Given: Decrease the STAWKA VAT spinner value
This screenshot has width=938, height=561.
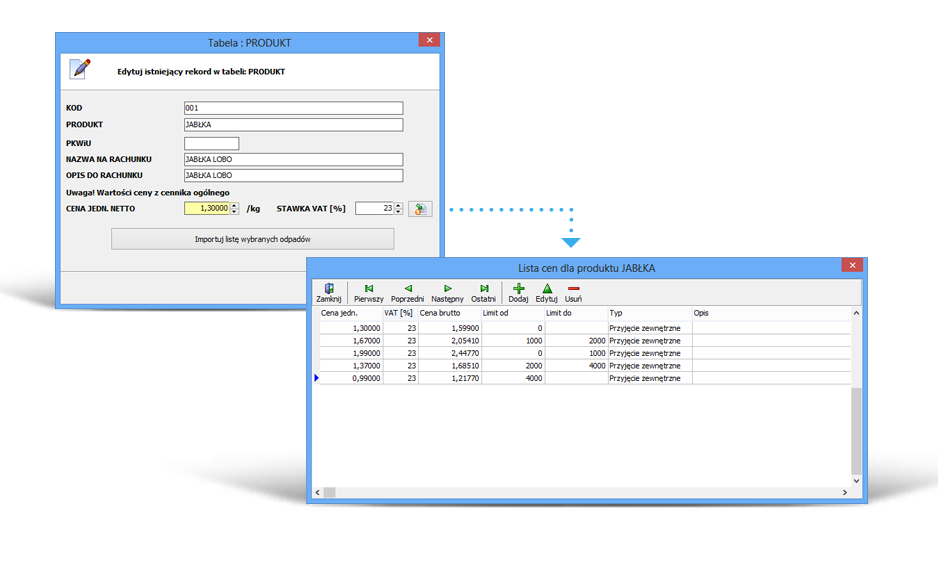Looking at the screenshot, I should [x=399, y=212].
